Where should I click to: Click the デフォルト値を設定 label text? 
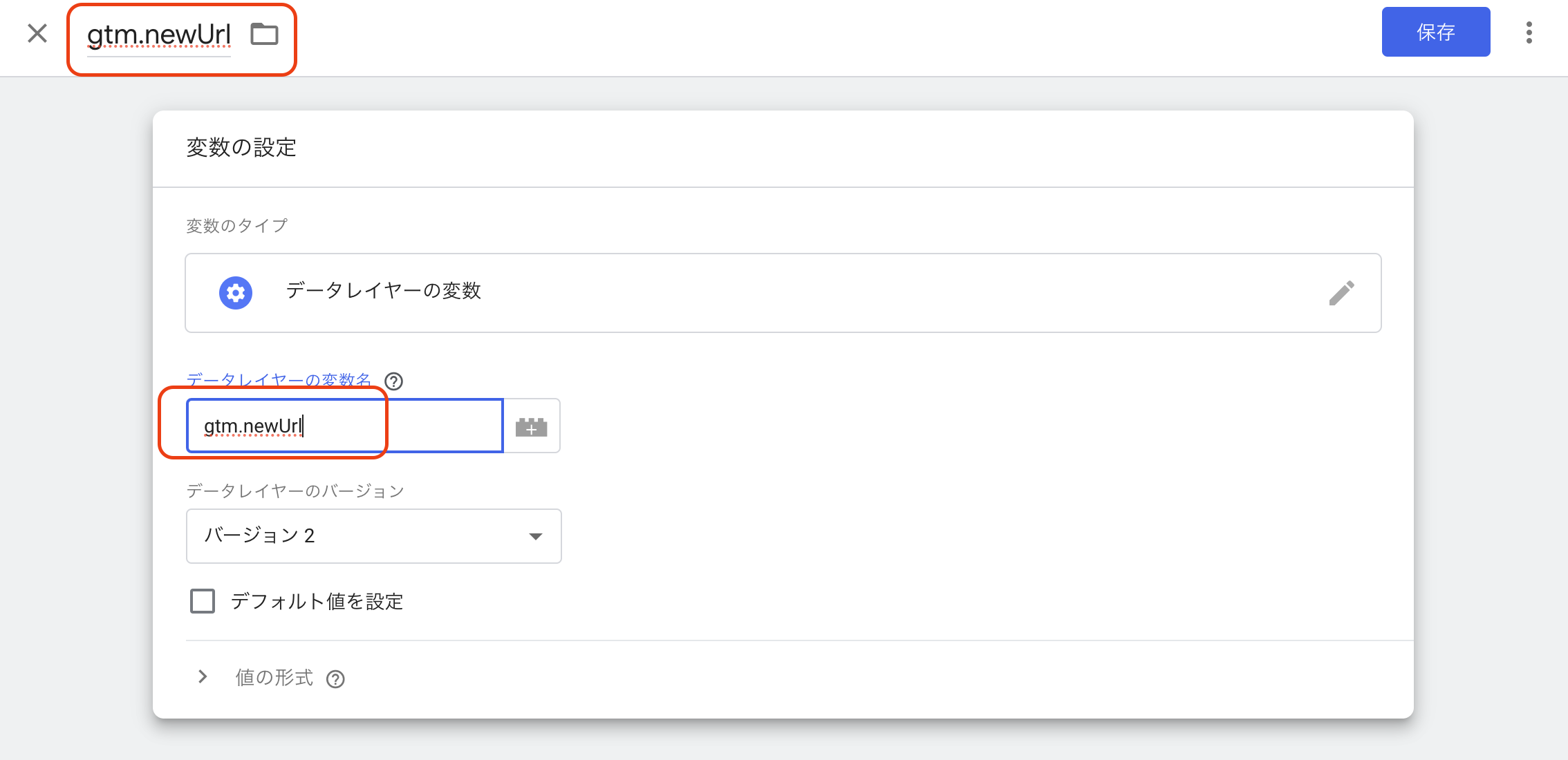click(x=317, y=602)
